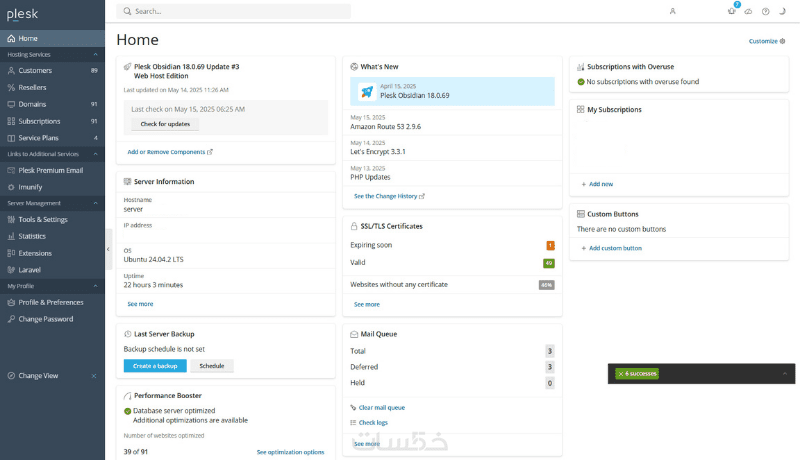
Task: Open Extensions in the sidebar
Action: (x=53, y=253)
